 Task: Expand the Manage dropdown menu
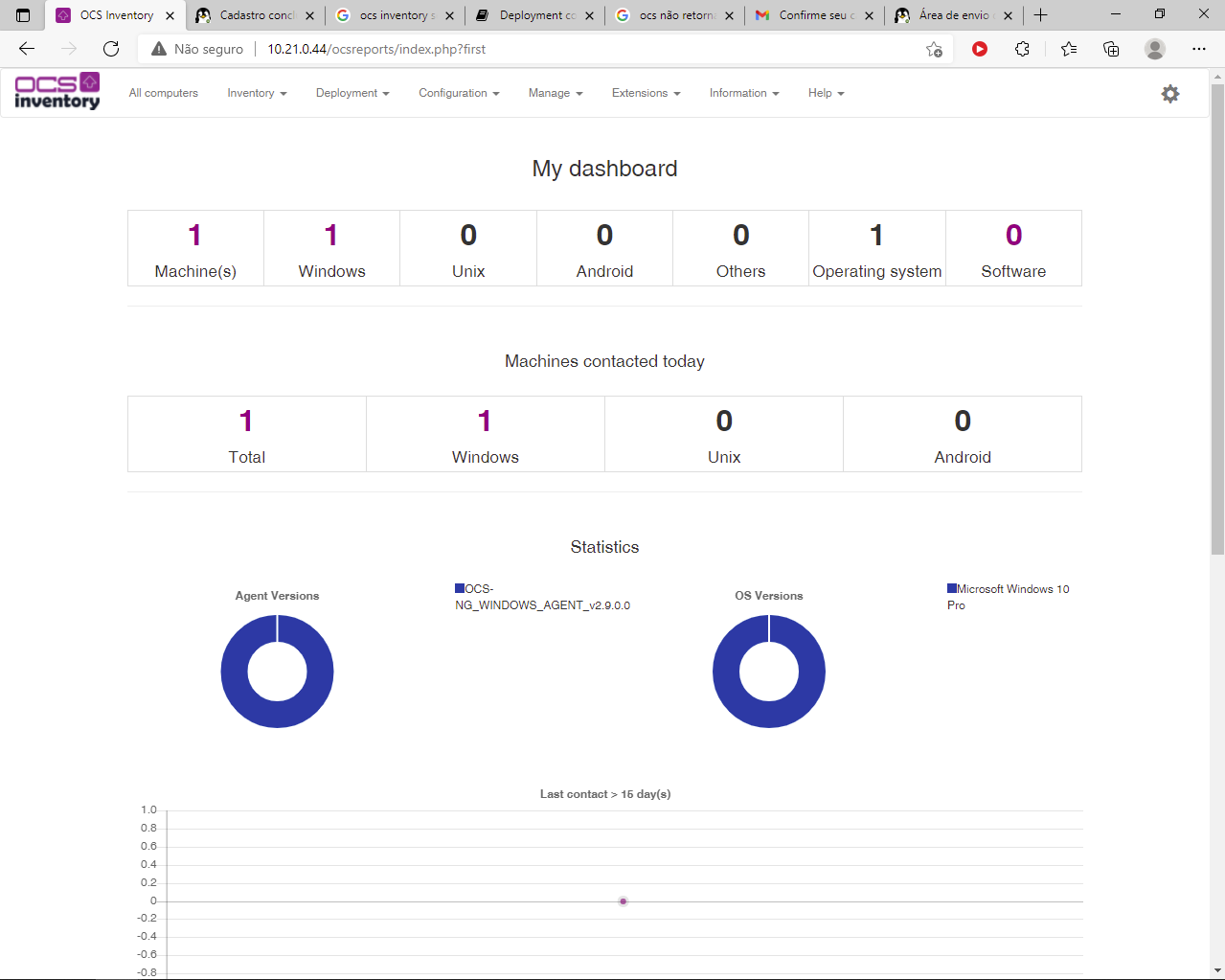[x=556, y=93]
